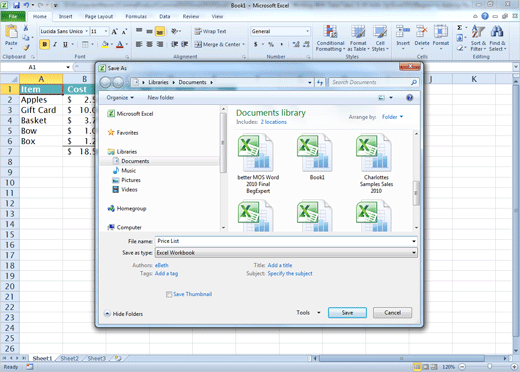Select the Charlottes Samples Sales 2010 file

(376, 164)
